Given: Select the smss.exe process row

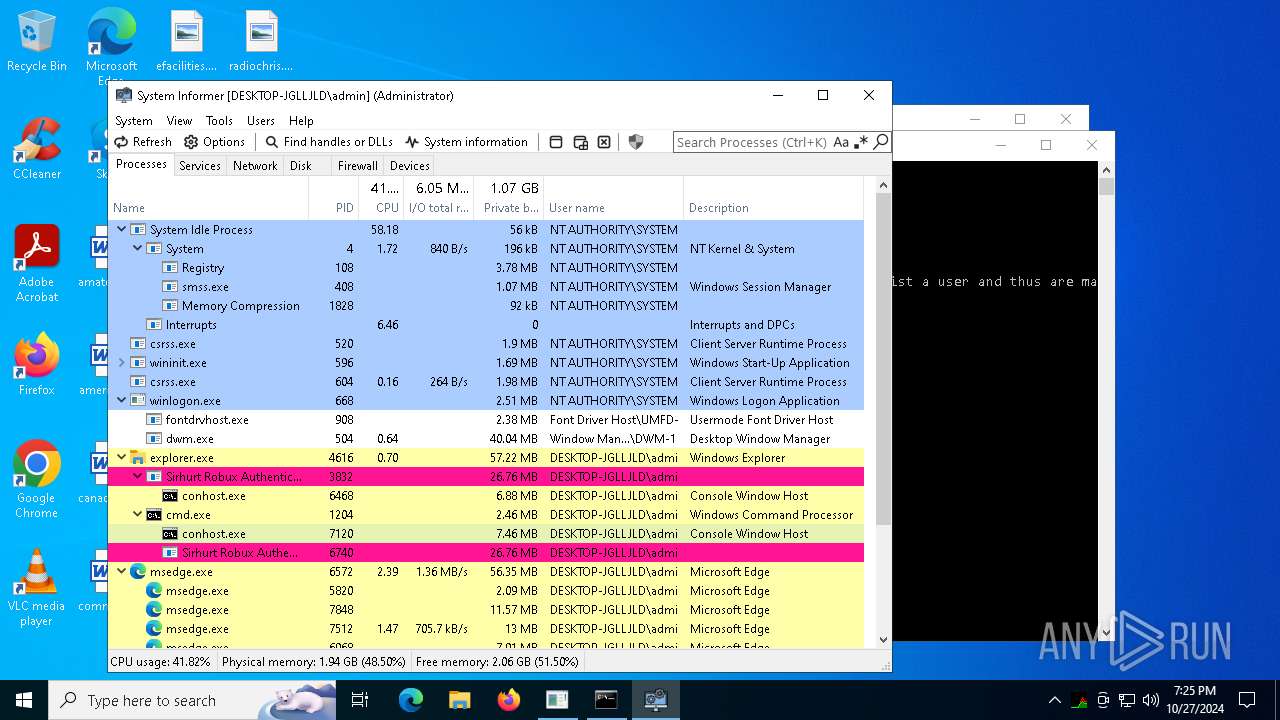Looking at the screenshot, I should tap(486, 286).
